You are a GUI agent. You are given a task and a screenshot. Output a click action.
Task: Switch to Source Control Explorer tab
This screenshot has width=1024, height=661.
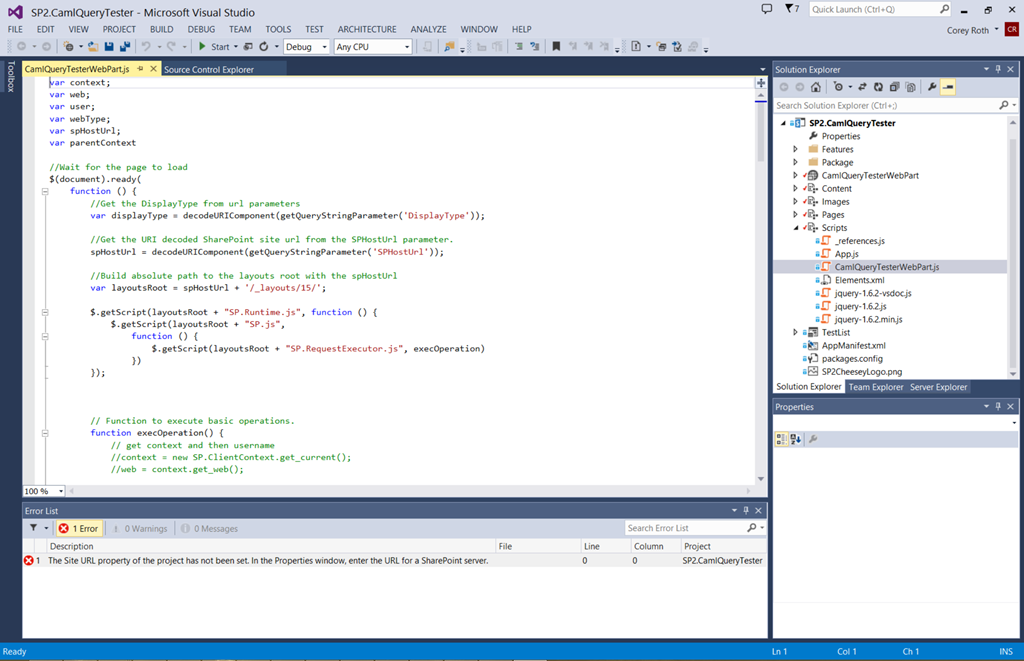(209, 69)
